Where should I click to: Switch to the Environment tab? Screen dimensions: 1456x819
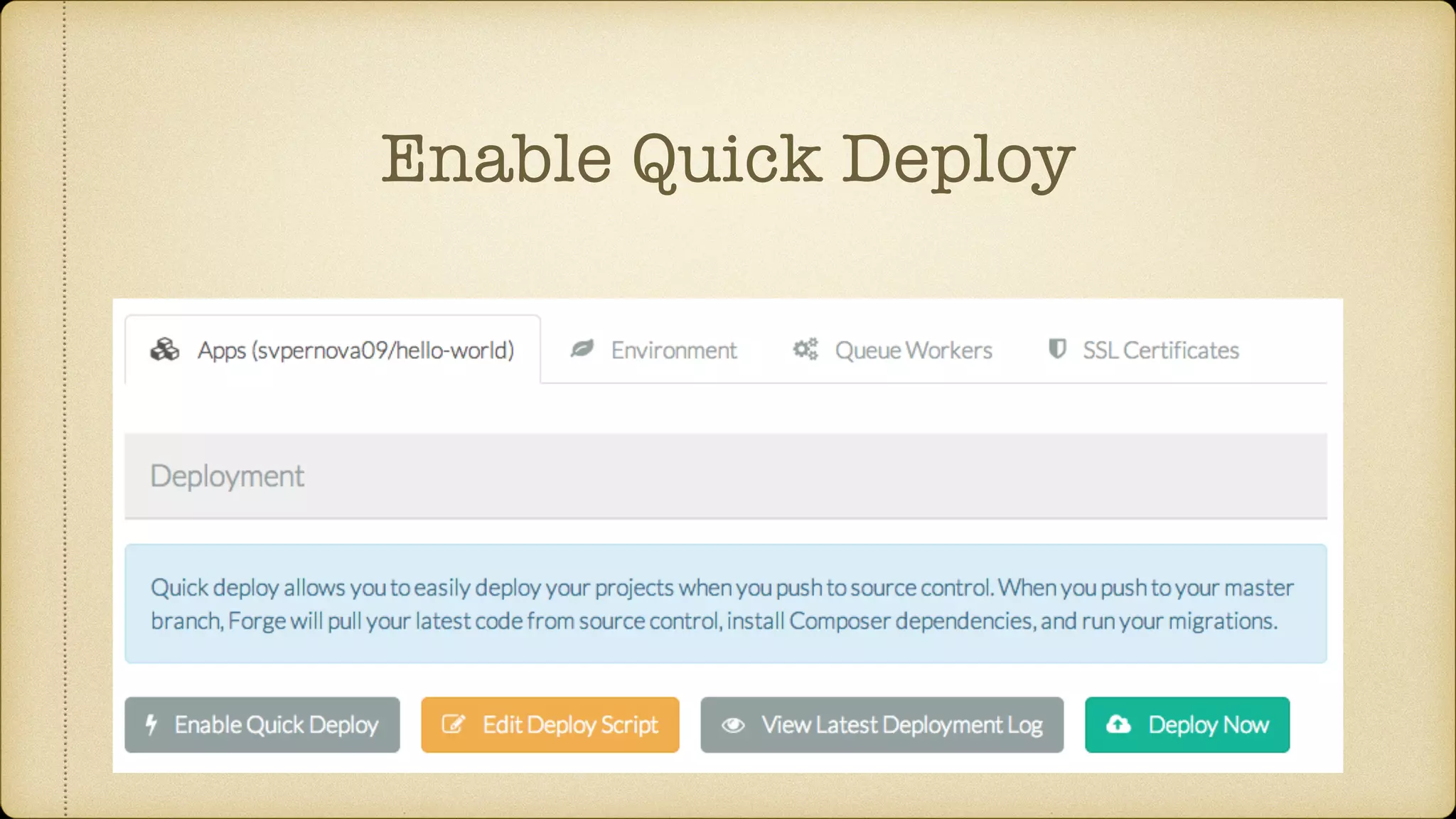coord(653,350)
